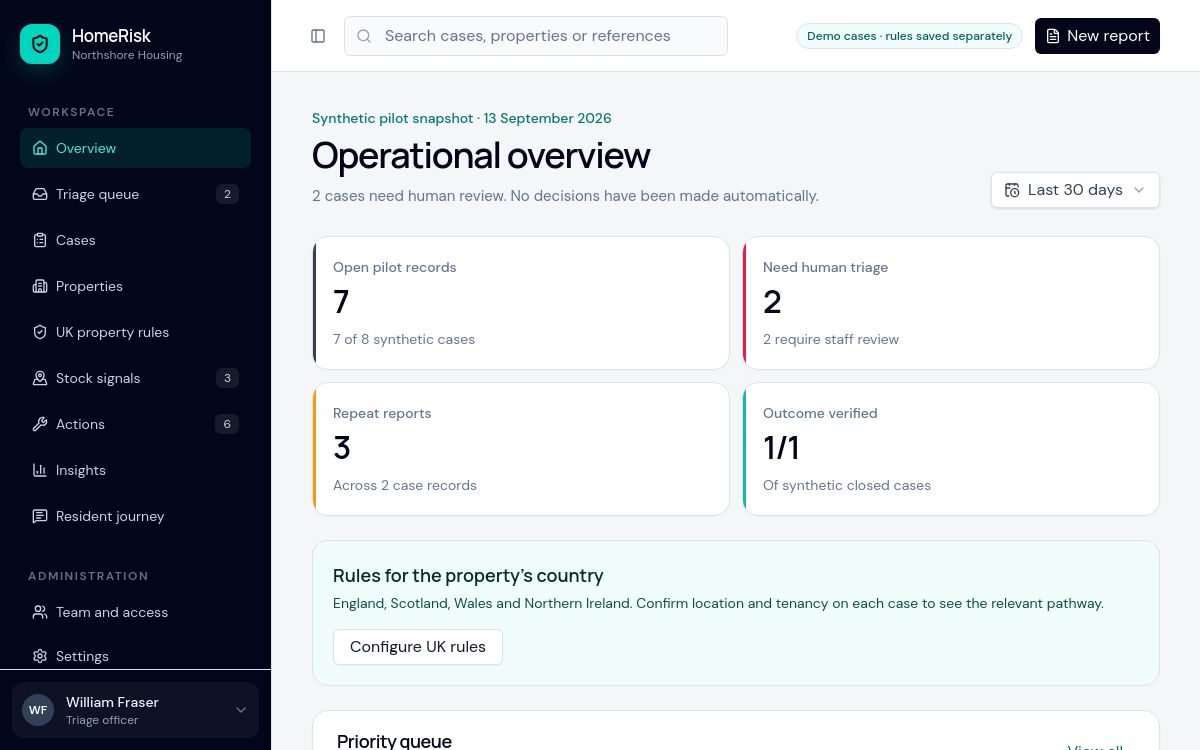The height and width of the screenshot is (750, 1200).
Task: Click '7 of 8 synthetic cases' text
Action: coord(404,339)
